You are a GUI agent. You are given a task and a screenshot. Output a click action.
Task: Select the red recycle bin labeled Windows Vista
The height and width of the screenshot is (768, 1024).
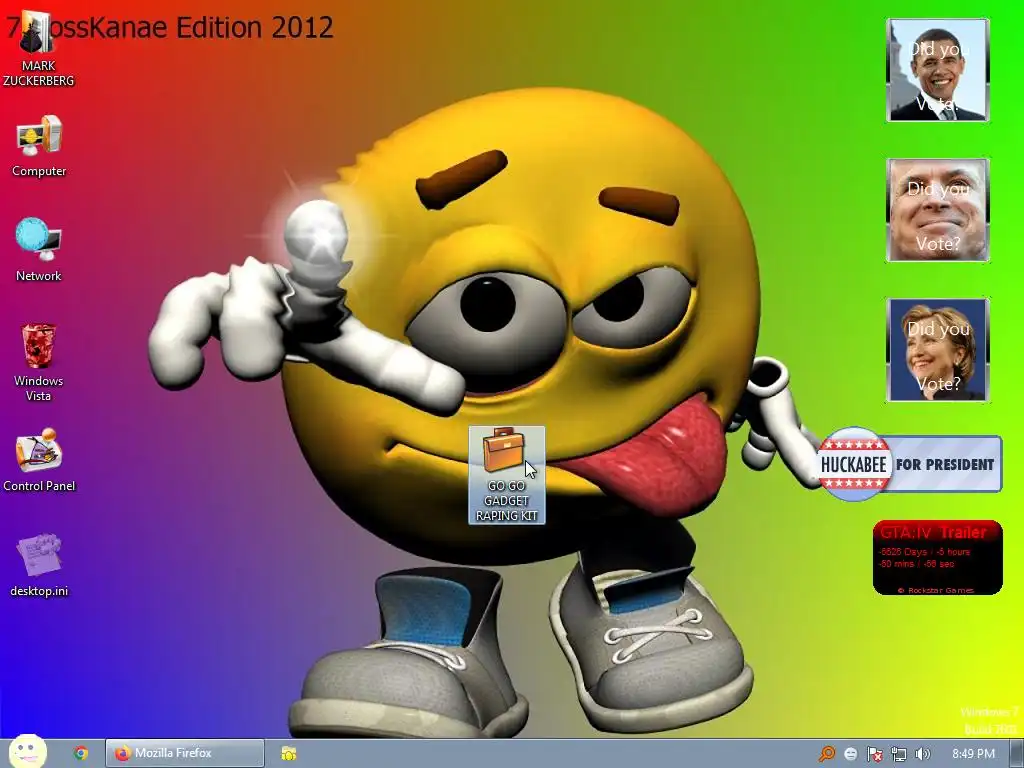(39, 362)
